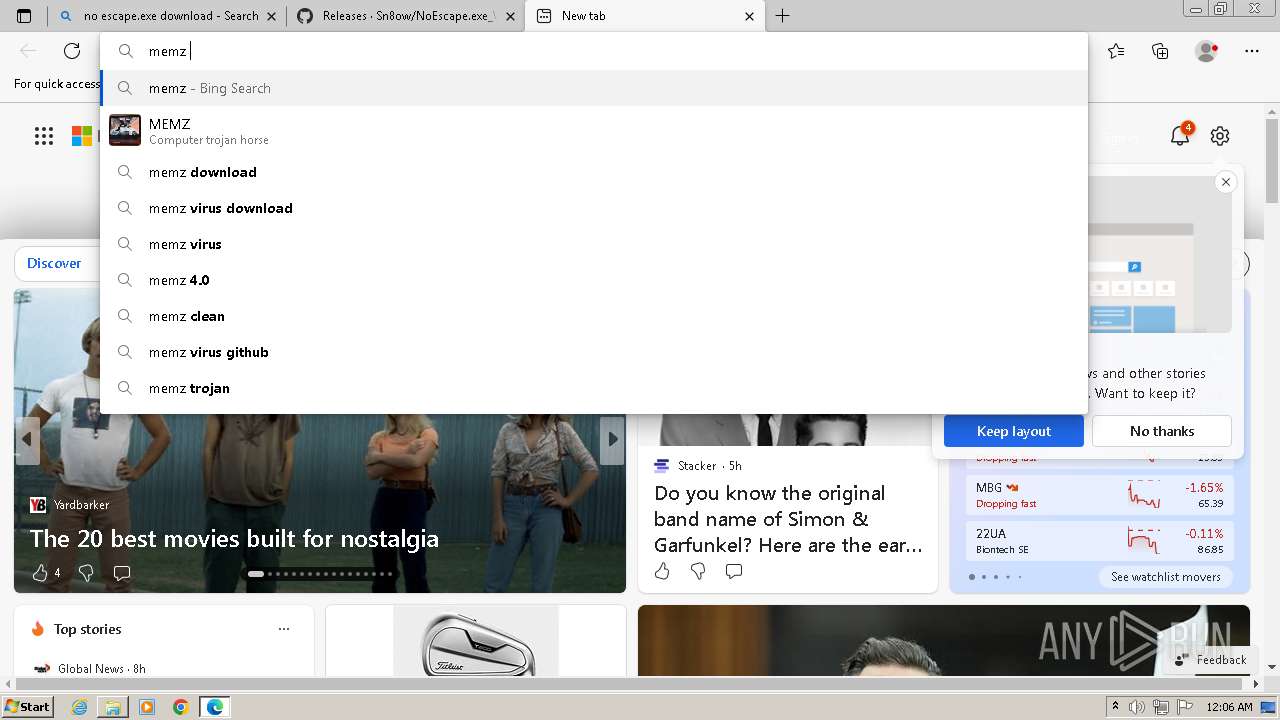This screenshot has height=720, width=1280.
Task: Select the 'memz clean' suggestion
Action: click(x=594, y=316)
